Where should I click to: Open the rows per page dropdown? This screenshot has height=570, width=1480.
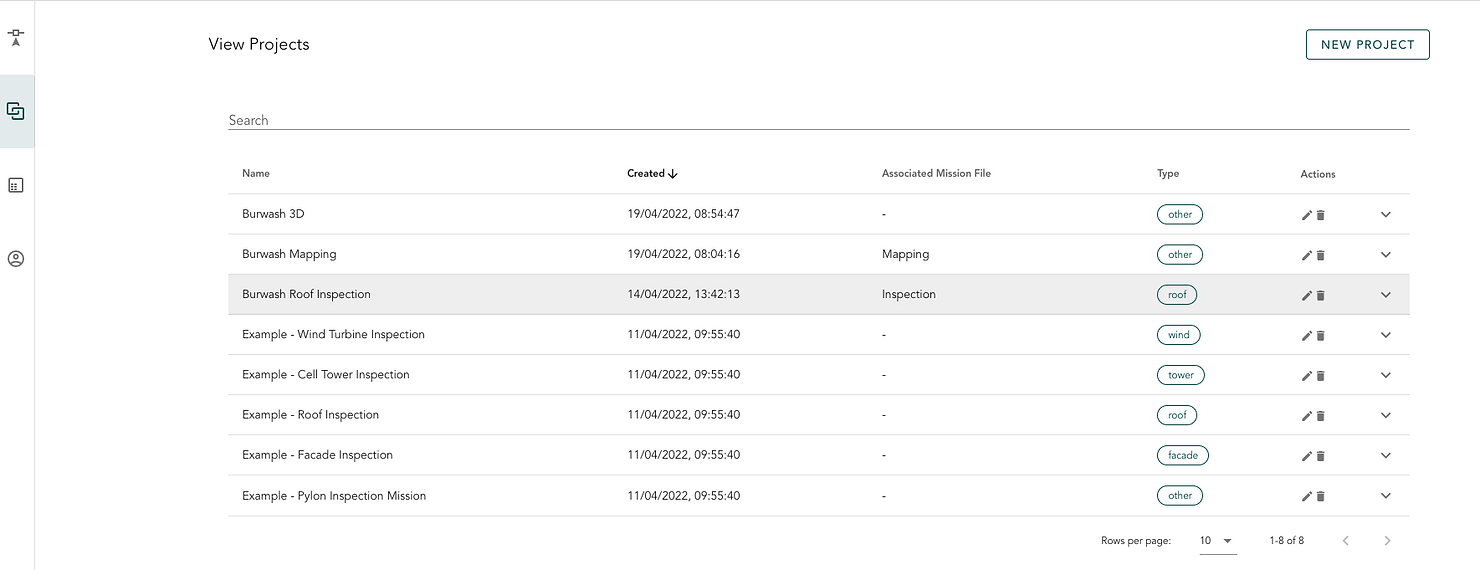[x=1217, y=541]
